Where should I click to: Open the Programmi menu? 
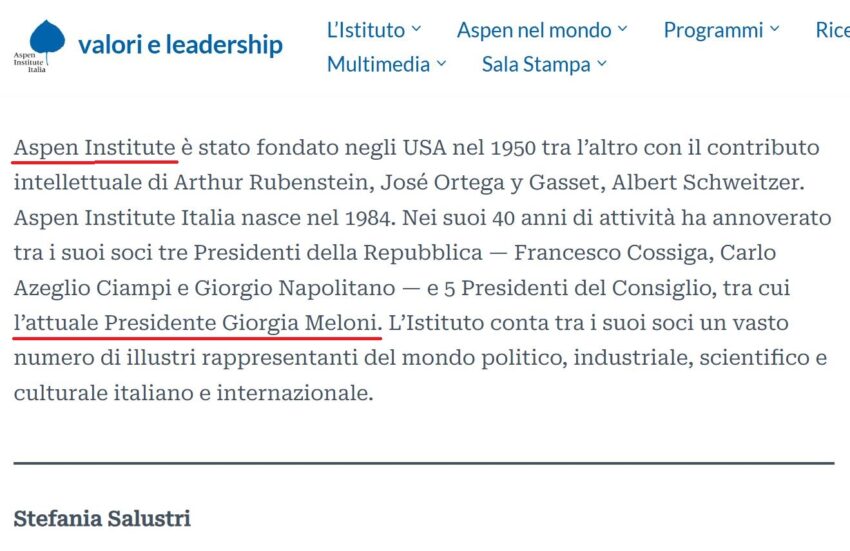[713, 30]
